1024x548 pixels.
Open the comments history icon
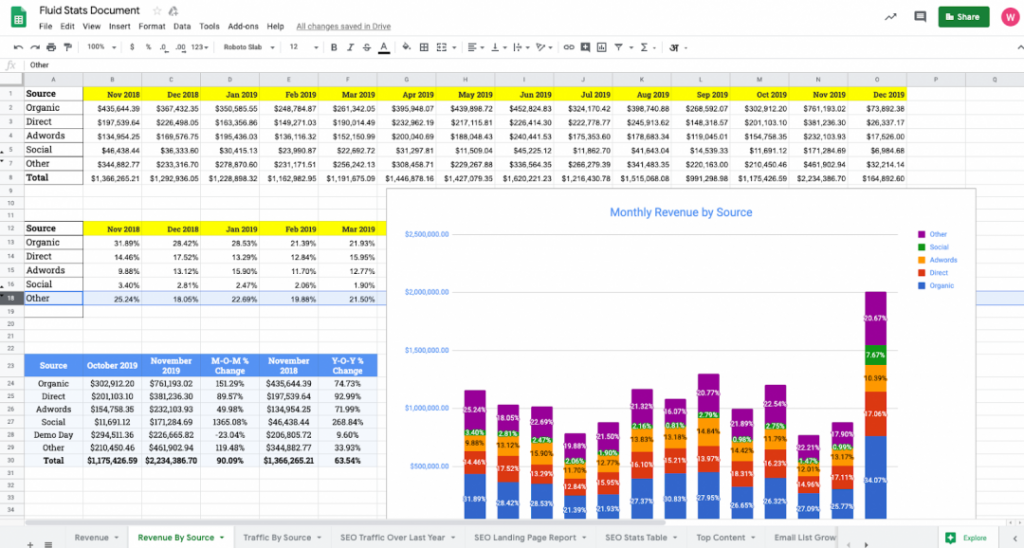point(920,17)
